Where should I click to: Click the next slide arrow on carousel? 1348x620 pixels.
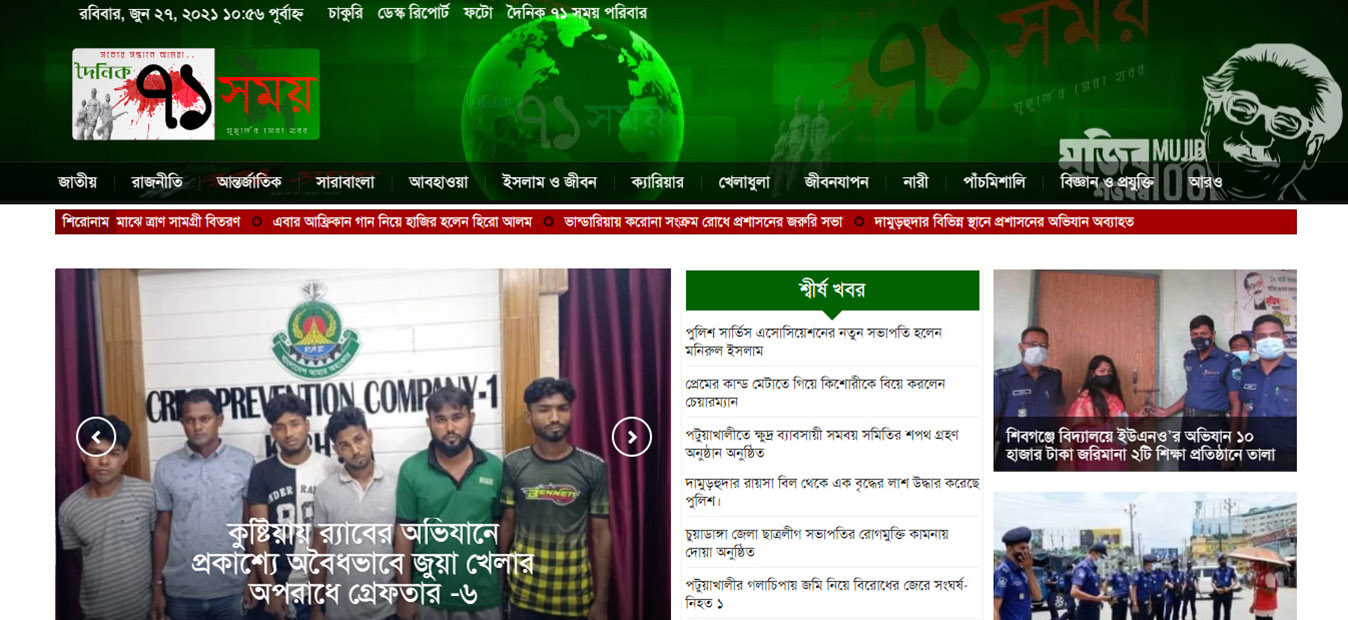click(632, 437)
